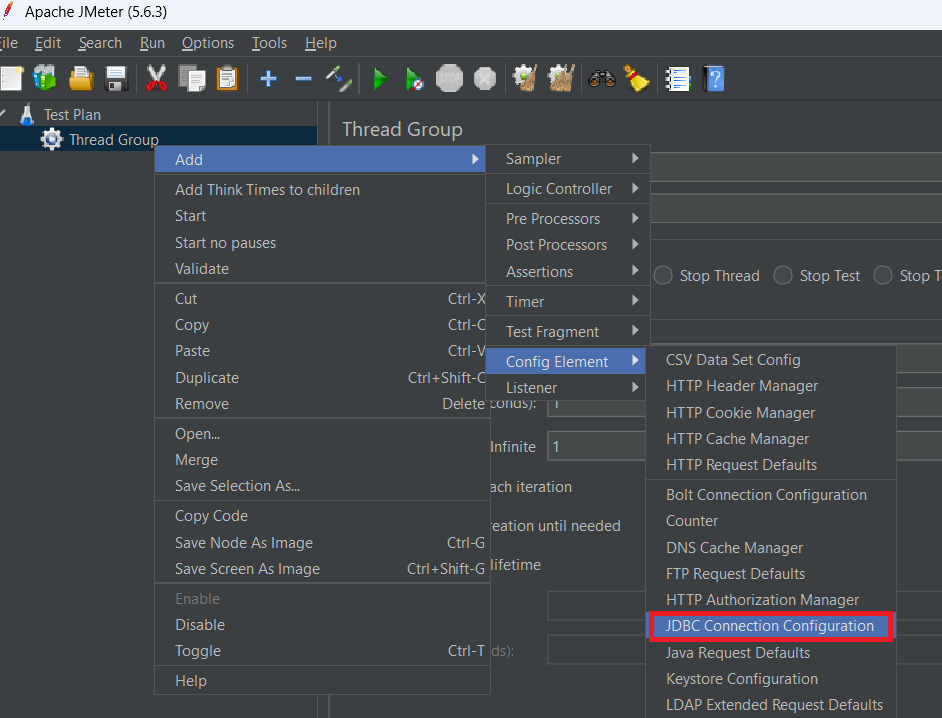The width and height of the screenshot is (942, 718).
Task: Expand the Test Fragment submenu
Action: click(x=568, y=332)
